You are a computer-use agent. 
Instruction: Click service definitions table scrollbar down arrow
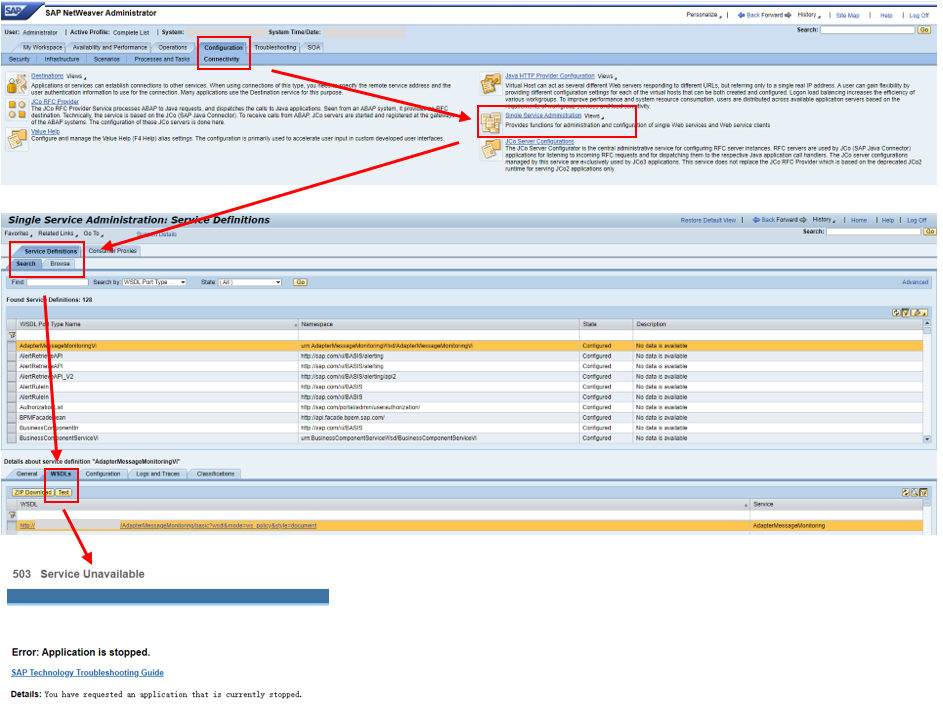click(927, 439)
